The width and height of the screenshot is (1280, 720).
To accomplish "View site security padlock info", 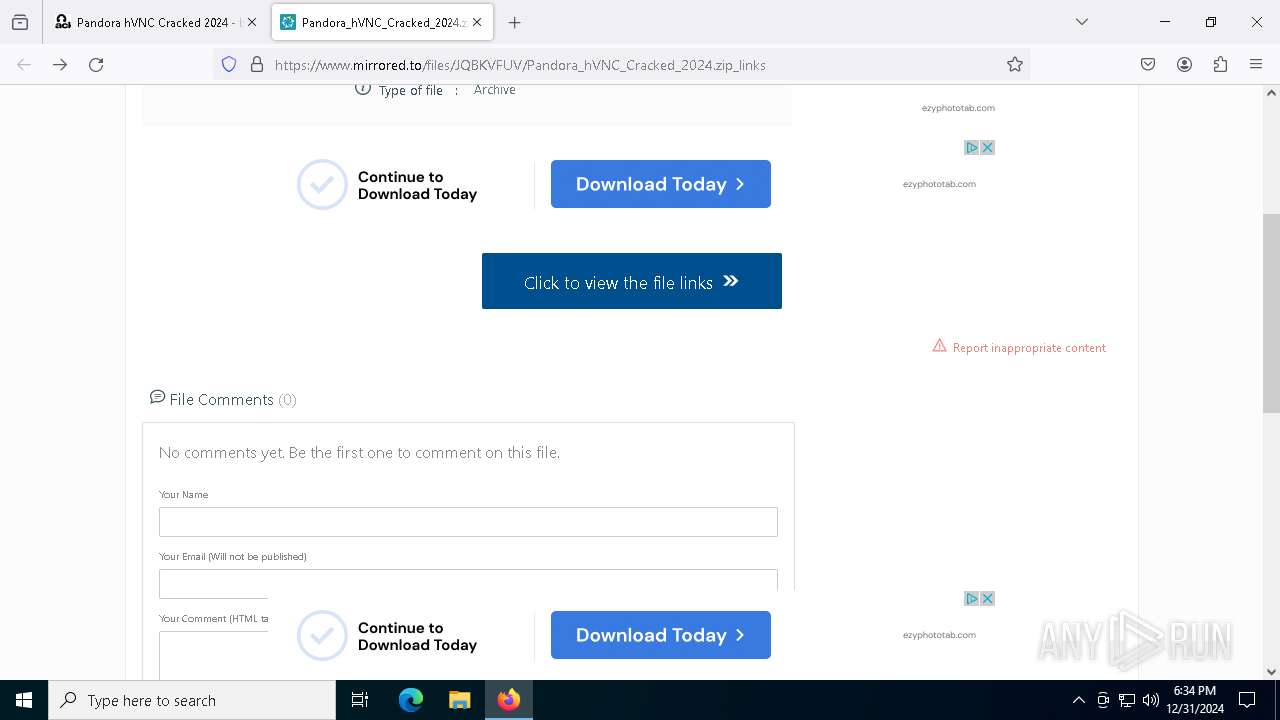I will pyautogui.click(x=257, y=64).
